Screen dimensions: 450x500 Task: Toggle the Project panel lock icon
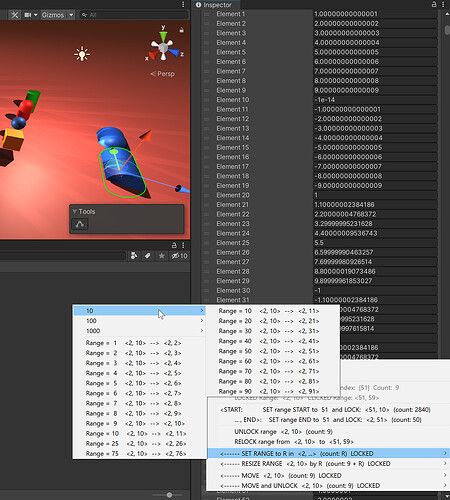pos(174,245)
